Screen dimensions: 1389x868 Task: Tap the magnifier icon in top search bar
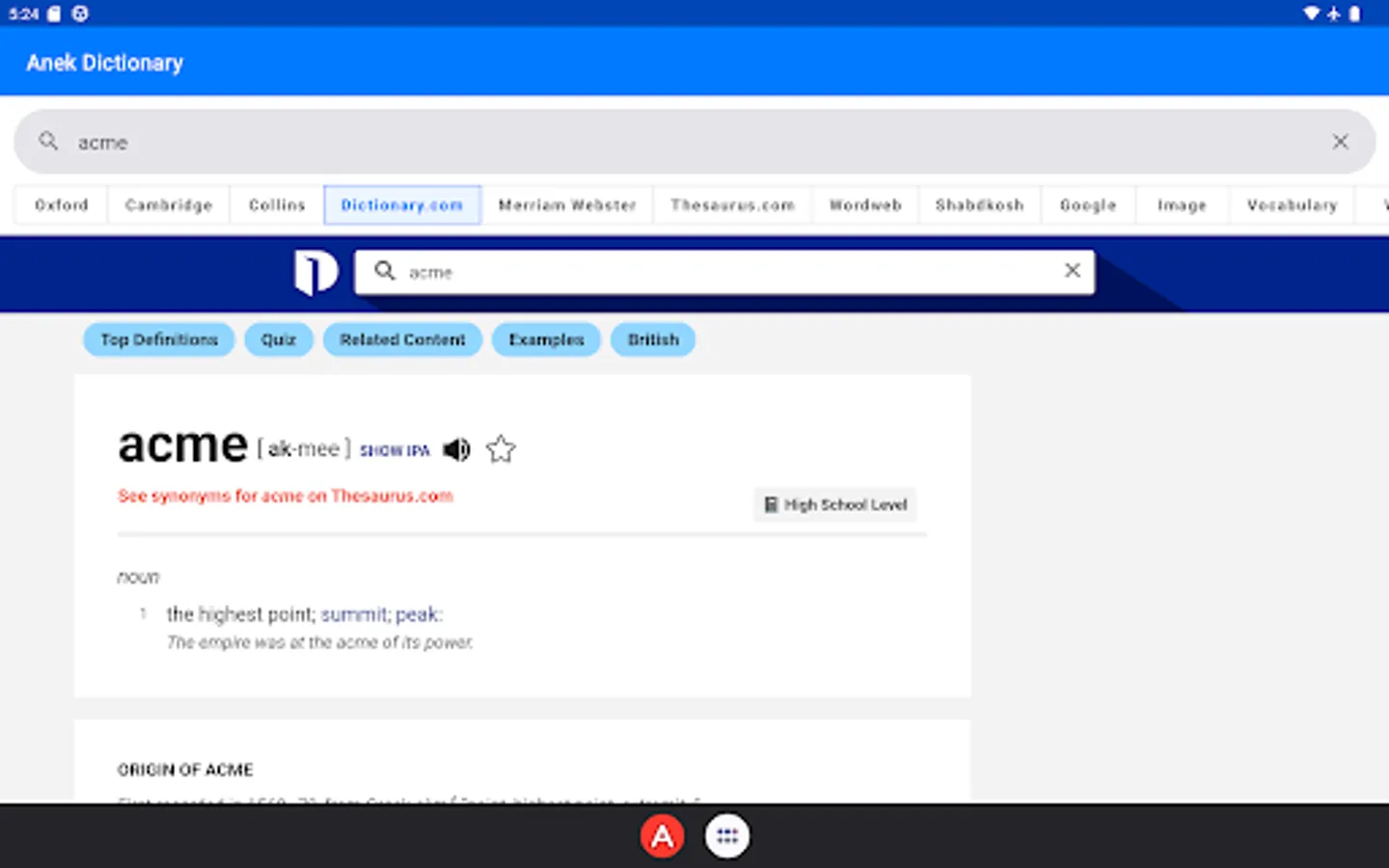pyautogui.click(x=48, y=141)
